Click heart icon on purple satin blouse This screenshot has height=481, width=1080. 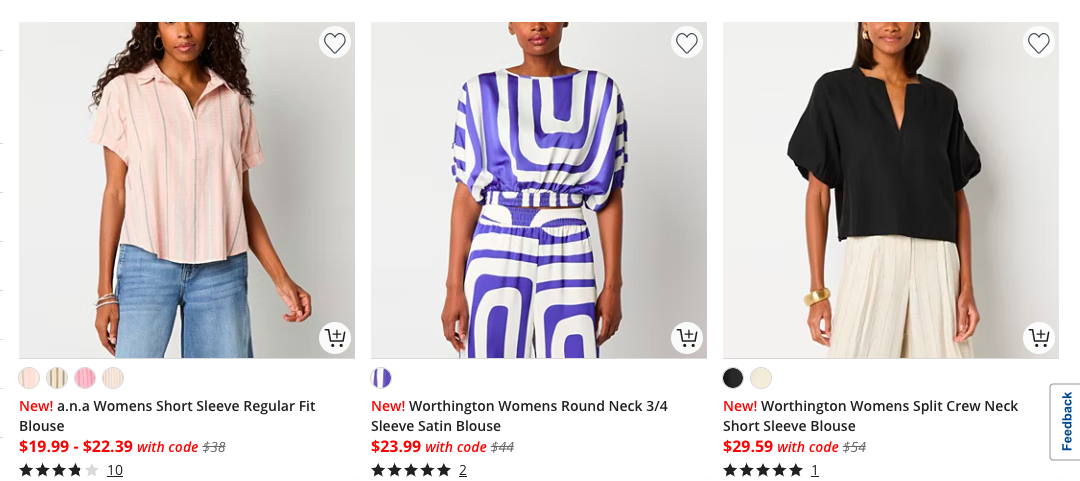tap(687, 43)
